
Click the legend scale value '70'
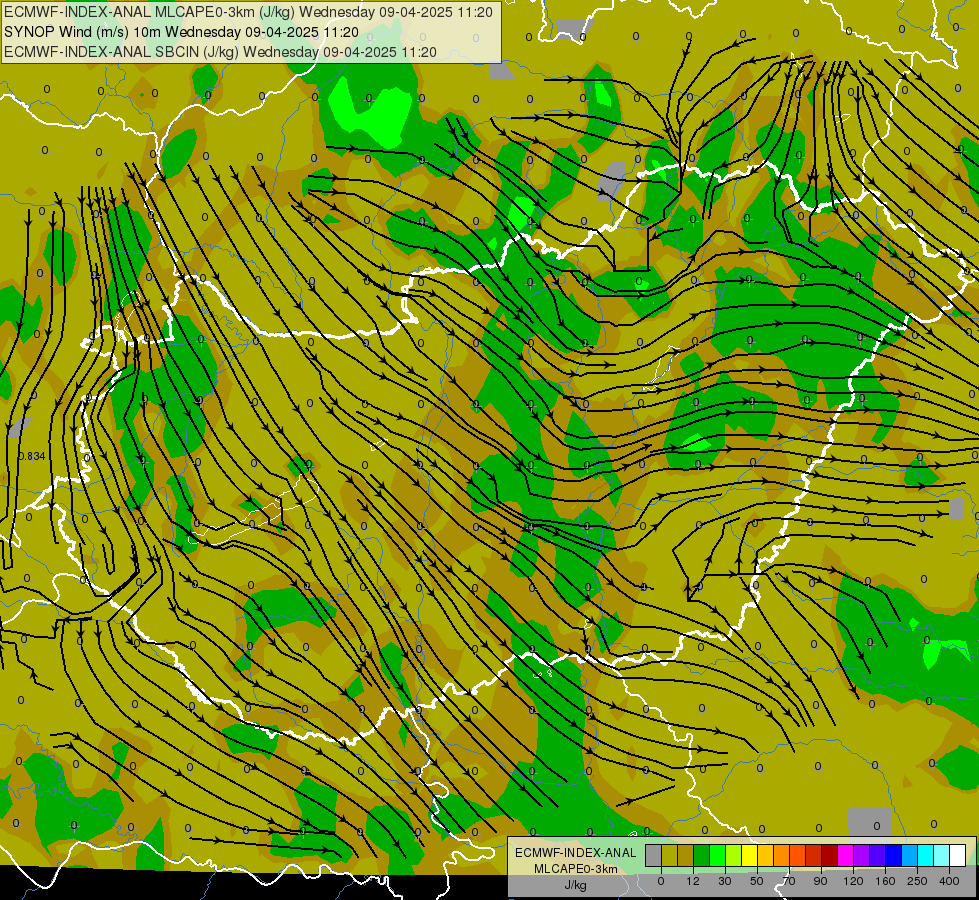tap(789, 881)
